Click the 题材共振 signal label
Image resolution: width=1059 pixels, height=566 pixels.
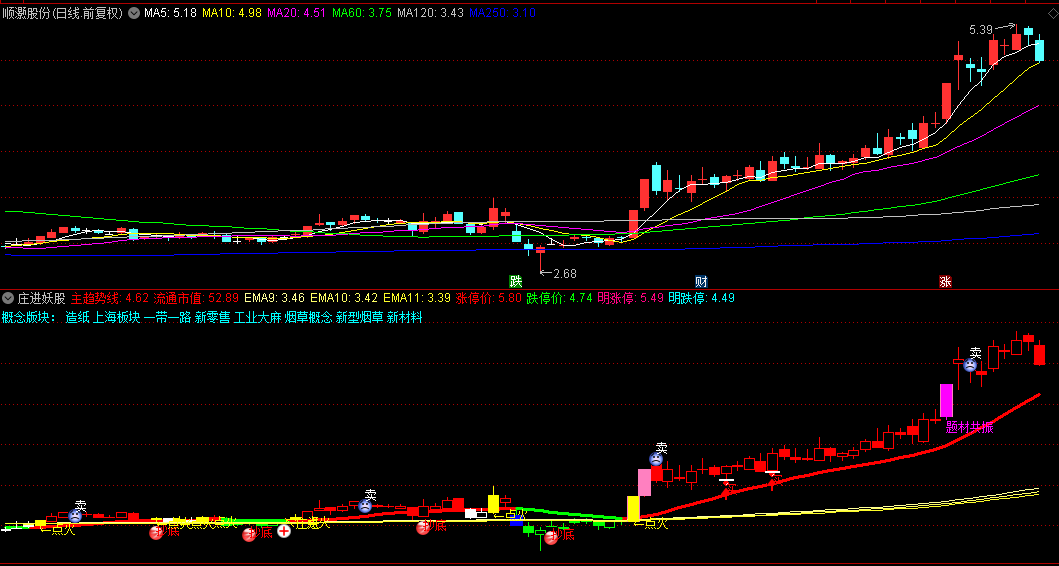point(970,428)
